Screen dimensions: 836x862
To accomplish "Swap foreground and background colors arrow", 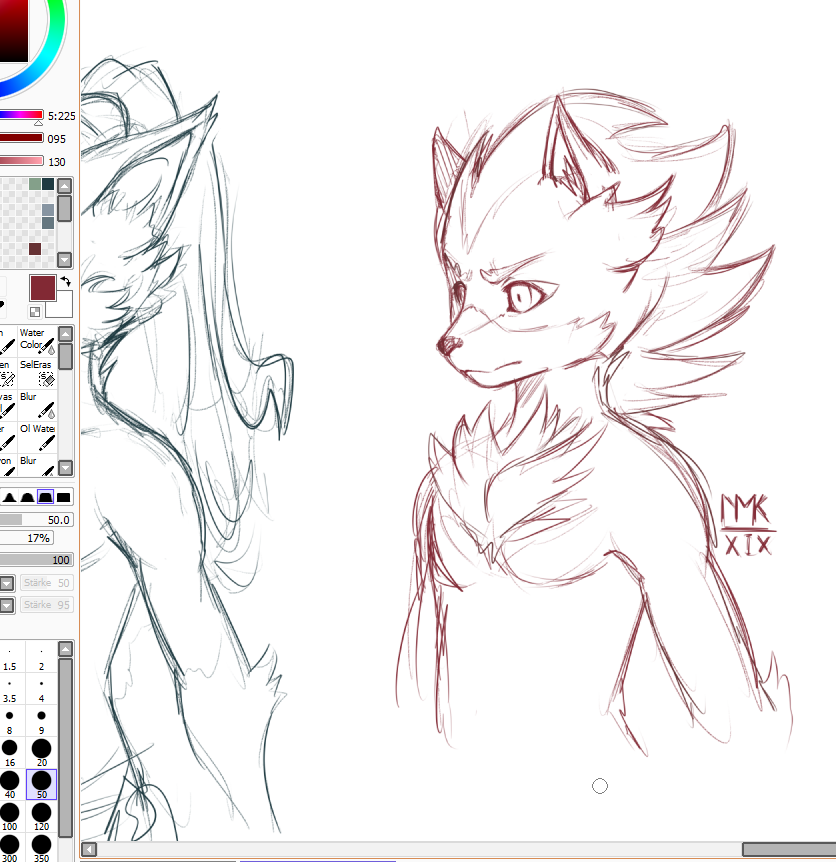I will [x=66, y=281].
